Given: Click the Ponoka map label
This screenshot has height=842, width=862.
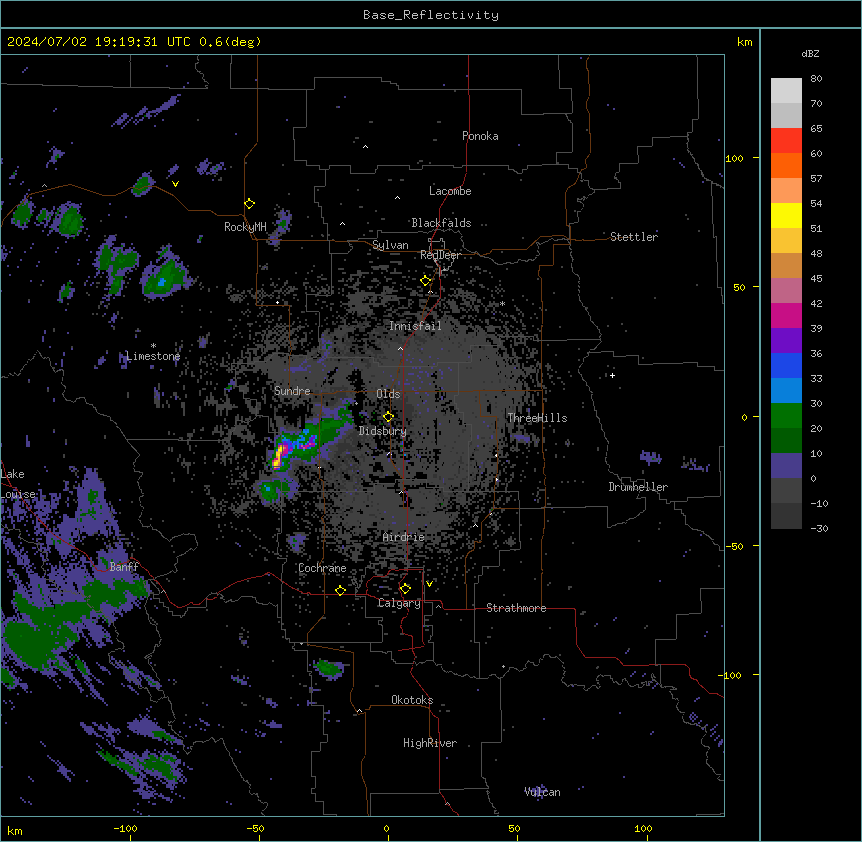Looking at the screenshot, I should point(480,136).
